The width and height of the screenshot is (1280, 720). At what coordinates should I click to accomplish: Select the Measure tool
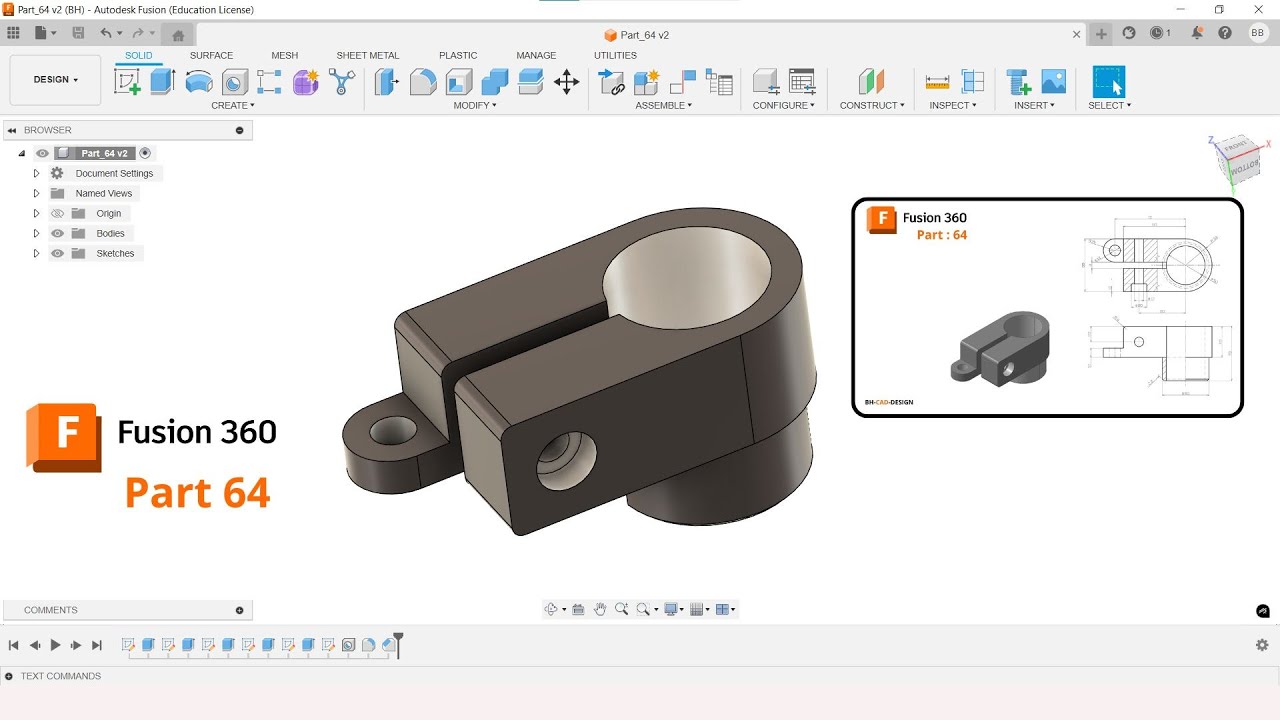[937, 81]
